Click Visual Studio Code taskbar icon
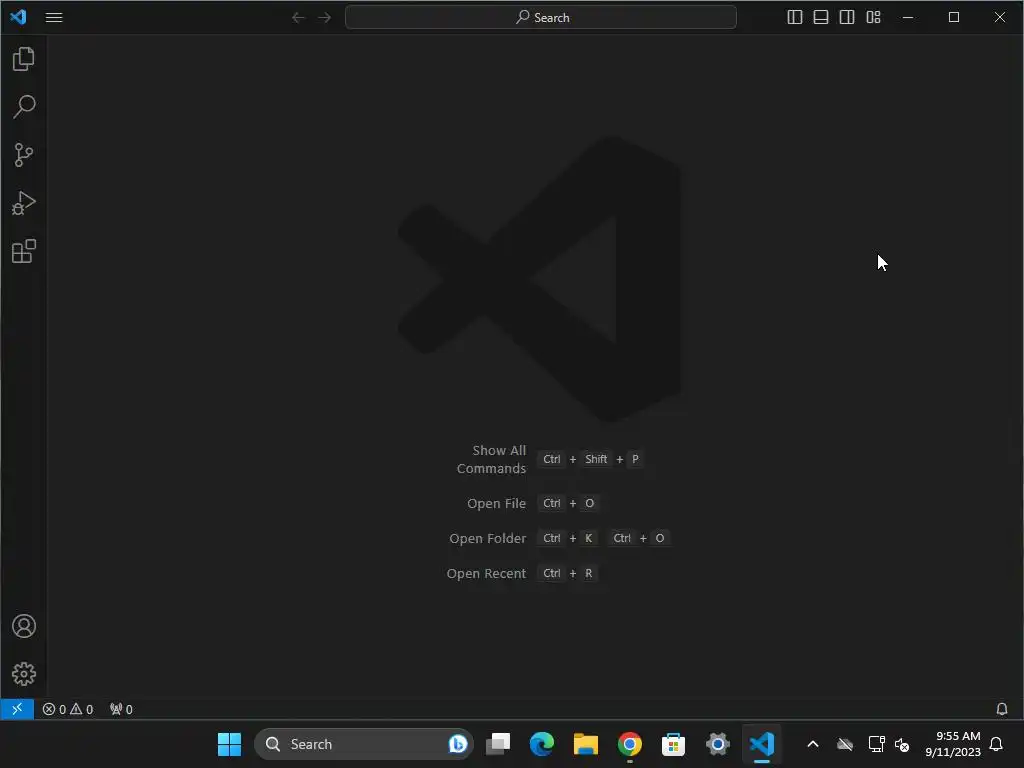The height and width of the screenshot is (768, 1024). click(761, 744)
